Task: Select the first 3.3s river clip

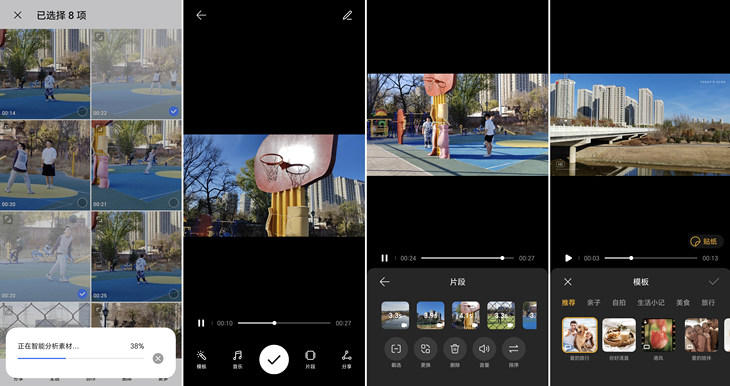Action: [395, 315]
